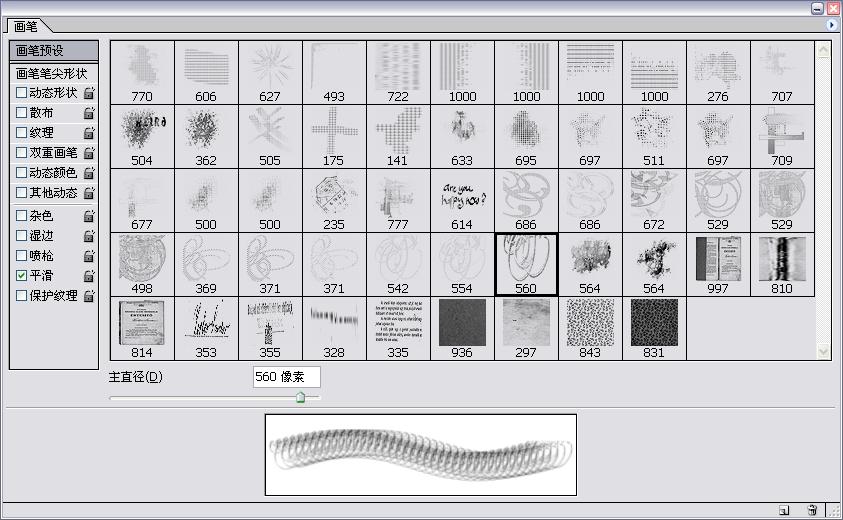Viewport: 843px width, 520px height.
Task: Click the preset list scrollbar down arrow
Action: point(824,351)
